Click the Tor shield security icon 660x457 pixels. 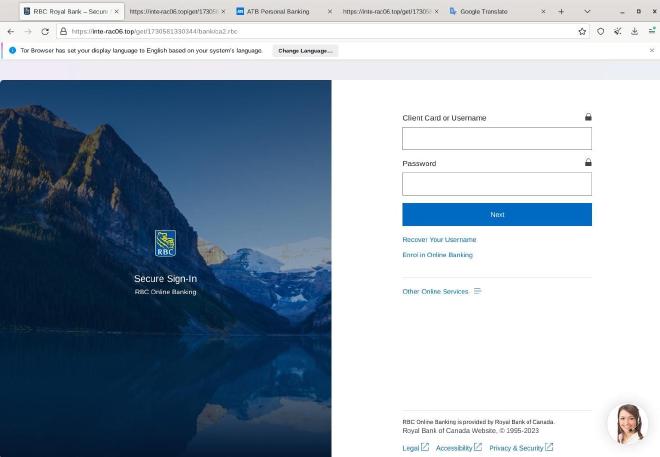[600, 31]
